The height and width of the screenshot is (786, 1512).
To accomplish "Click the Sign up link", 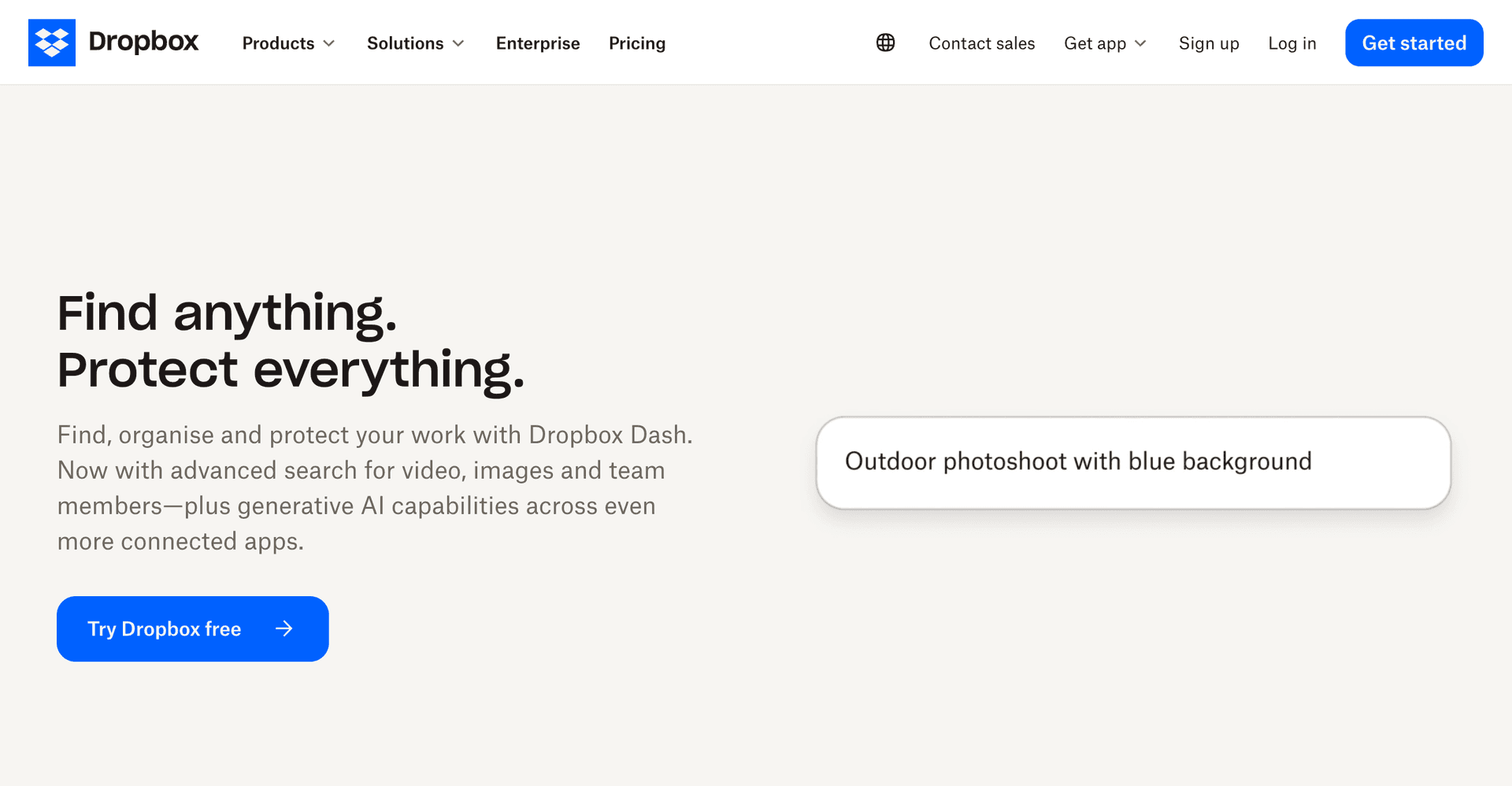I will (1209, 43).
